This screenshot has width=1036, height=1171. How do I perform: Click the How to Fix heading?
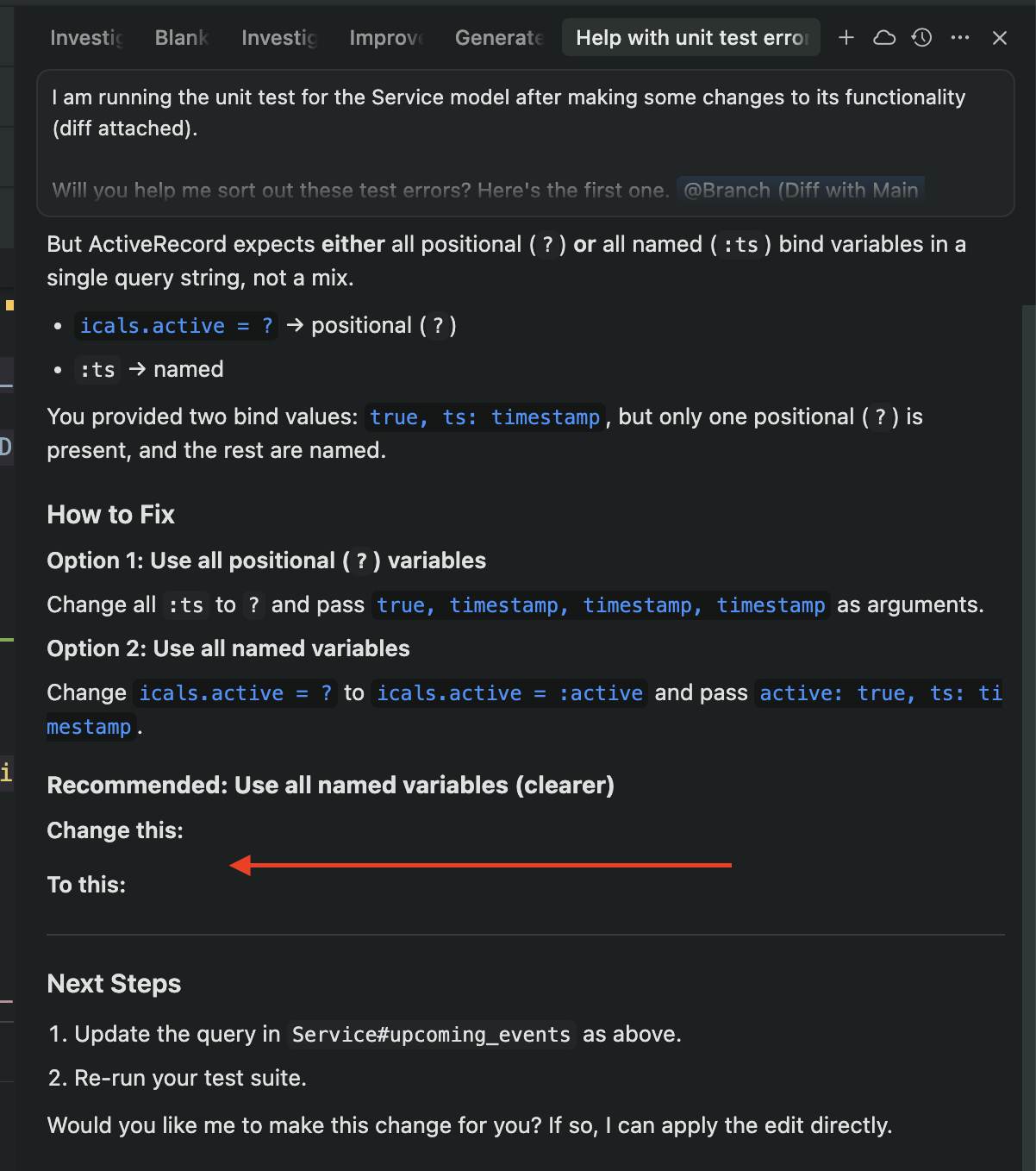click(x=111, y=515)
